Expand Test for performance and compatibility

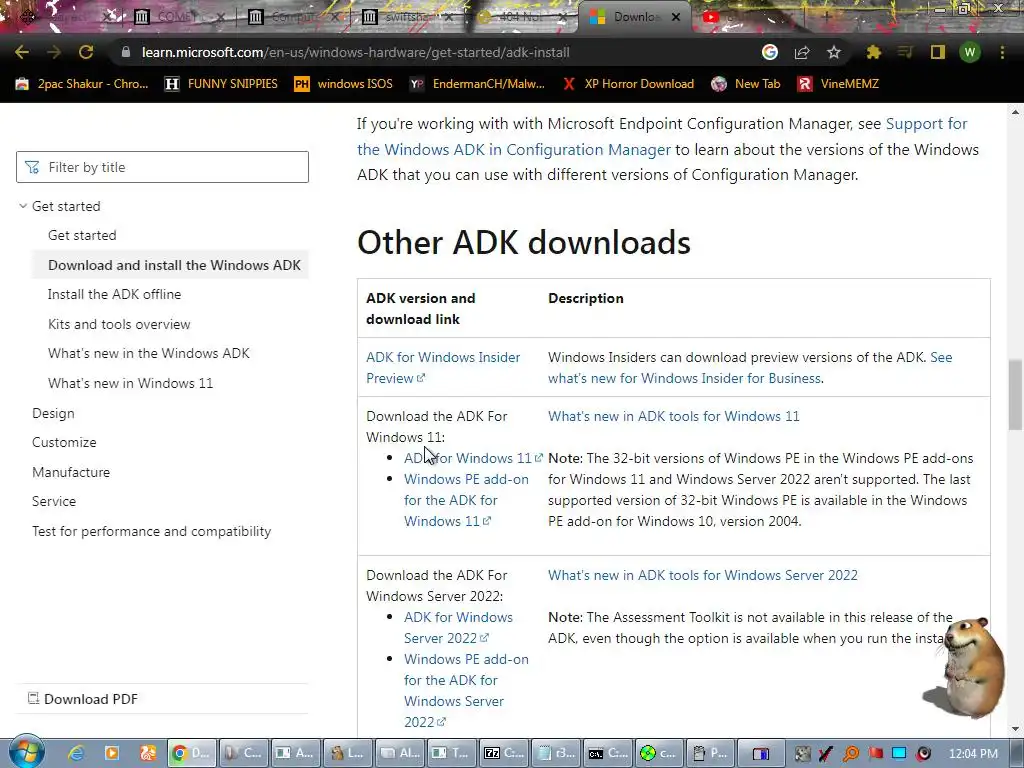coord(152,532)
